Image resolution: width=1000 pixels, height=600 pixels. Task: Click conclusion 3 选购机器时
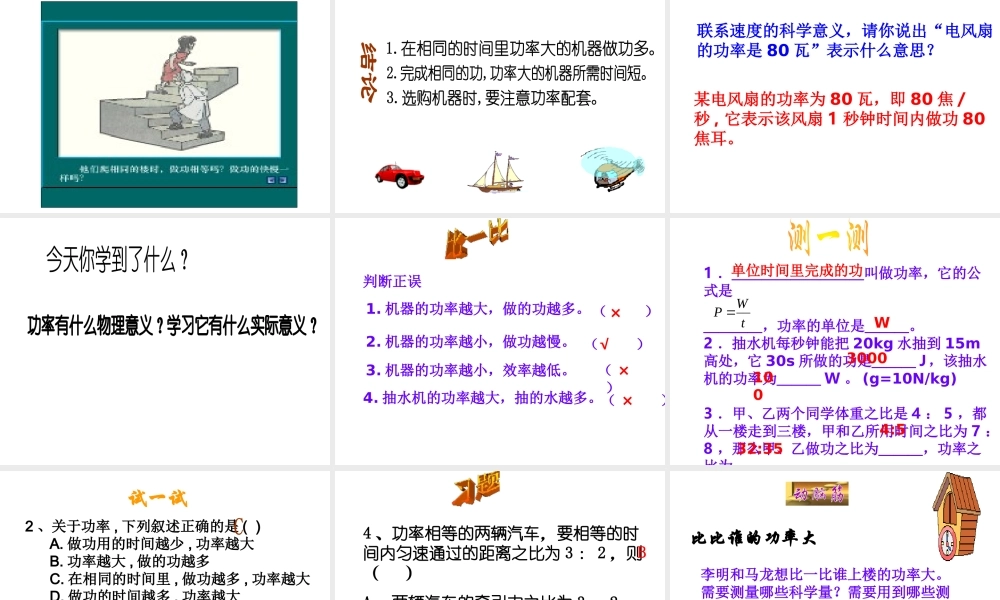492,98
